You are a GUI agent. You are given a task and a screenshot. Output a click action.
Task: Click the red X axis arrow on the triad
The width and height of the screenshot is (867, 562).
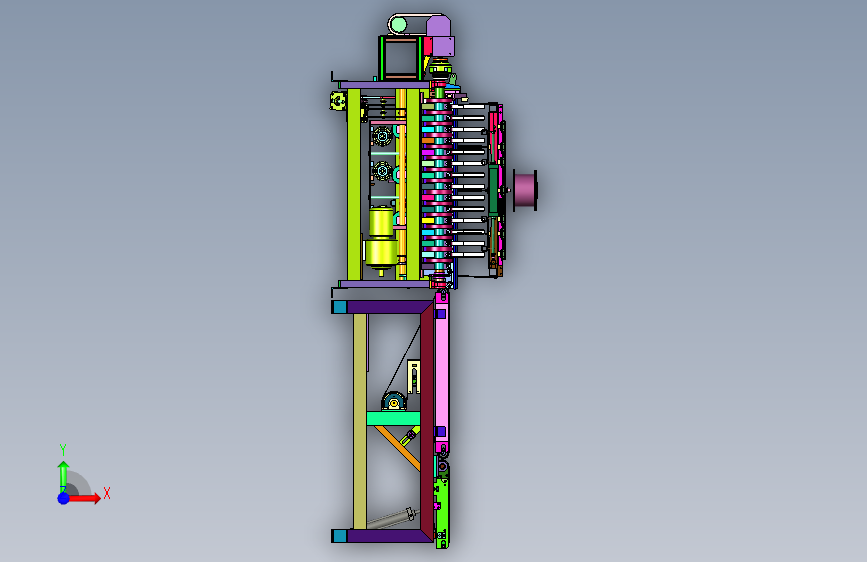(84, 498)
